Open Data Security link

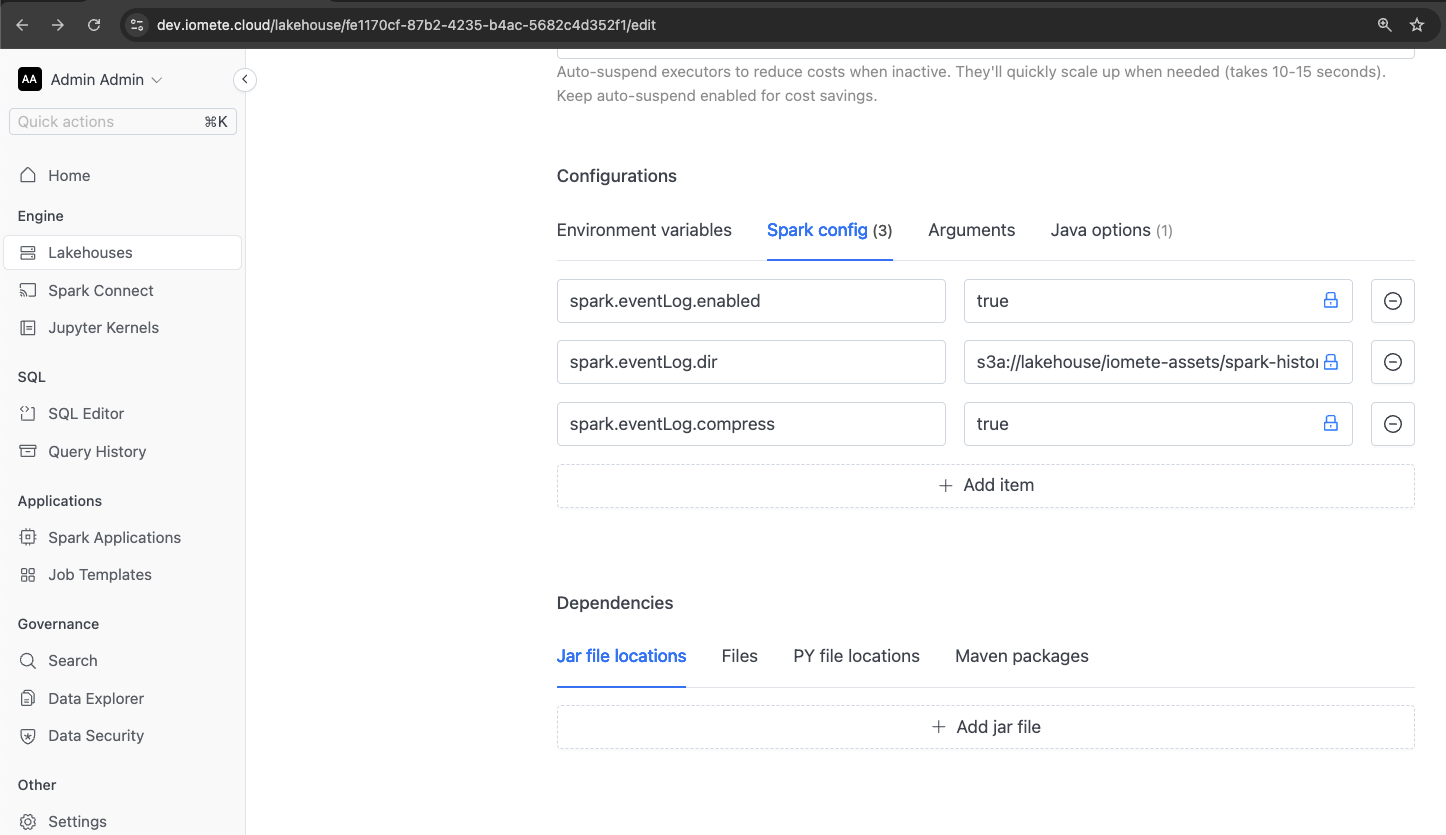96,736
